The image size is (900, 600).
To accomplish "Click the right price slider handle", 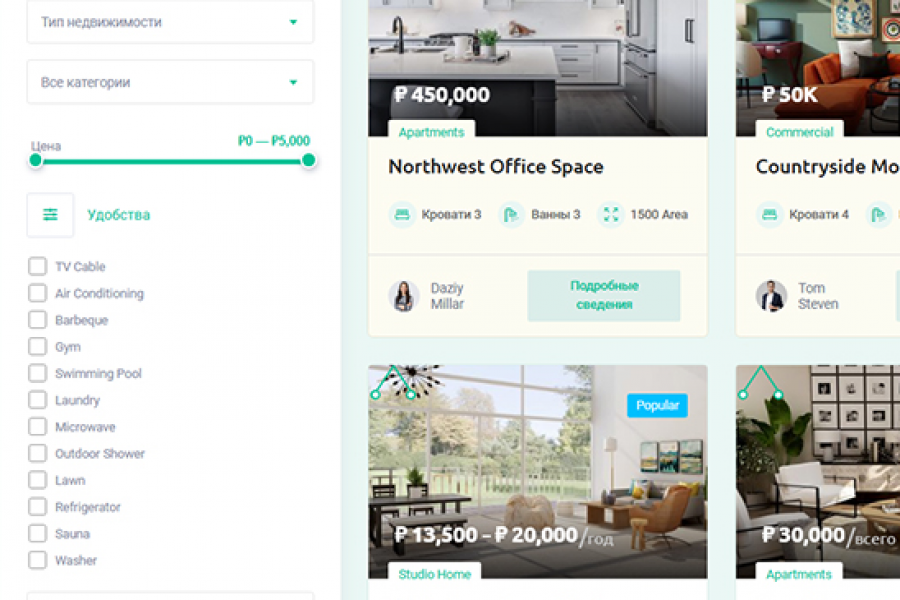I will [308, 160].
